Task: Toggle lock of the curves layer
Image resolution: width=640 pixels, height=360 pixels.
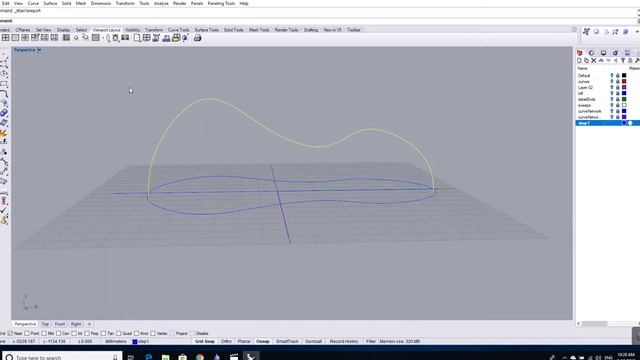Action: pos(618,82)
